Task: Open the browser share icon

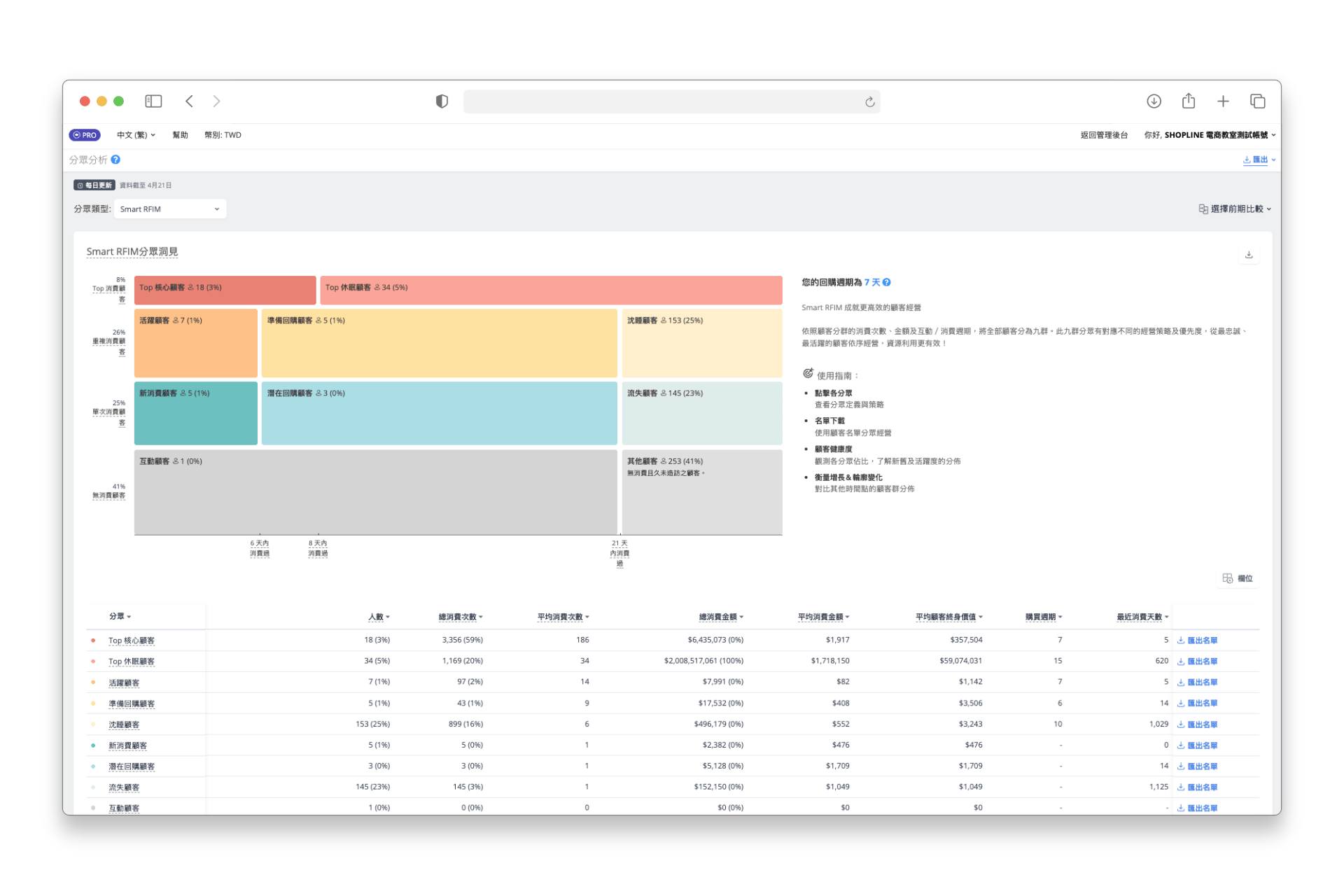Action: 1189,101
